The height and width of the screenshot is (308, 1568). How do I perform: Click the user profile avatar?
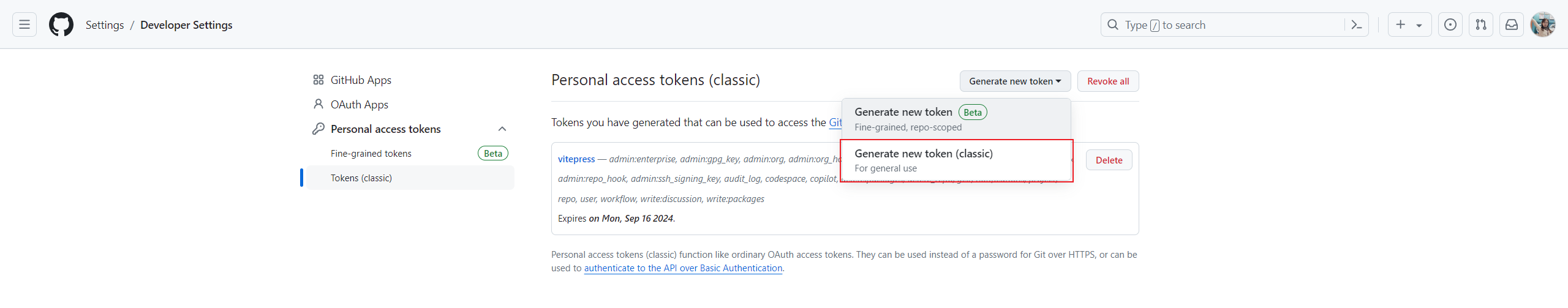(1542, 24)
